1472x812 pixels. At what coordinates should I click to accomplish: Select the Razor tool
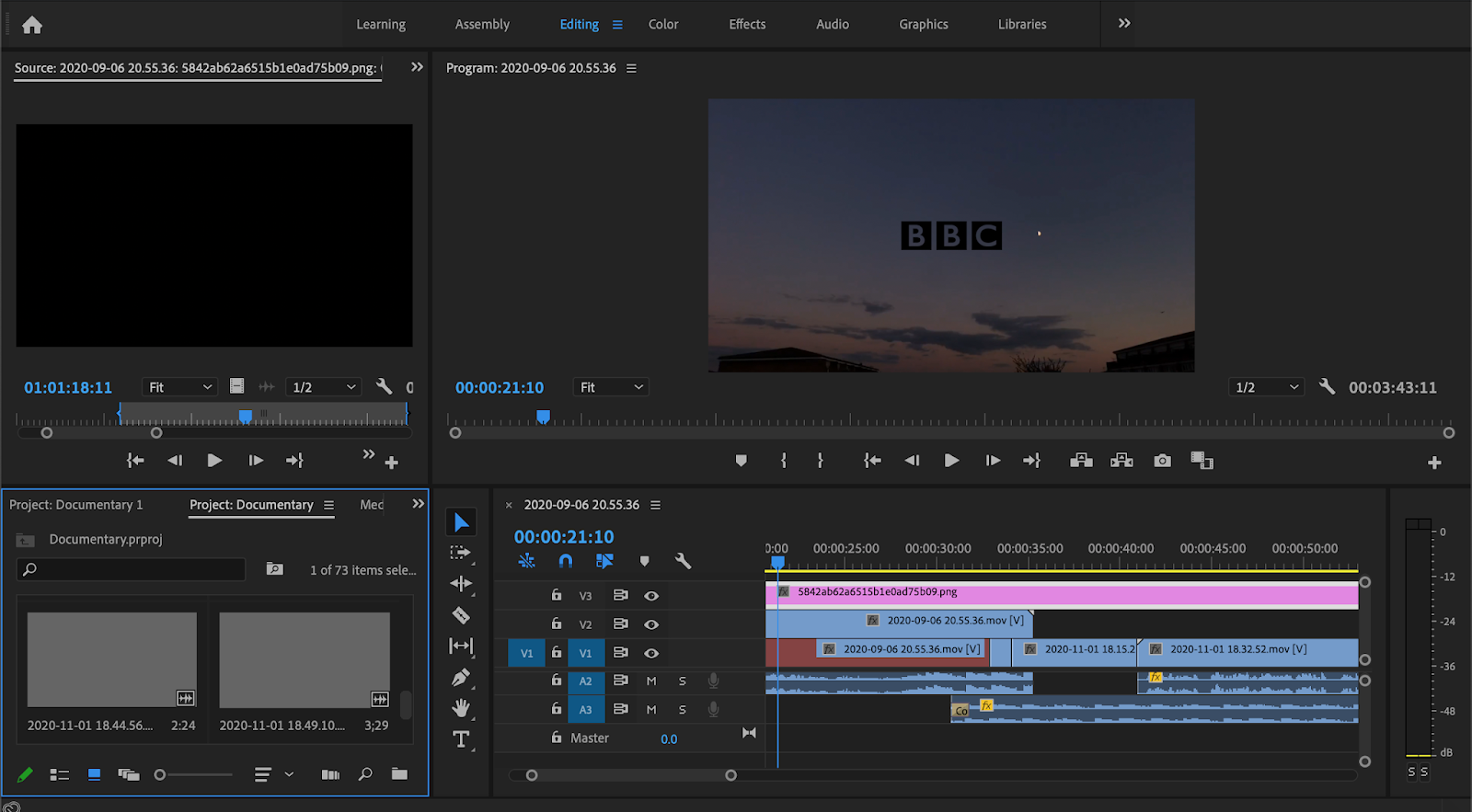point(461,615)
